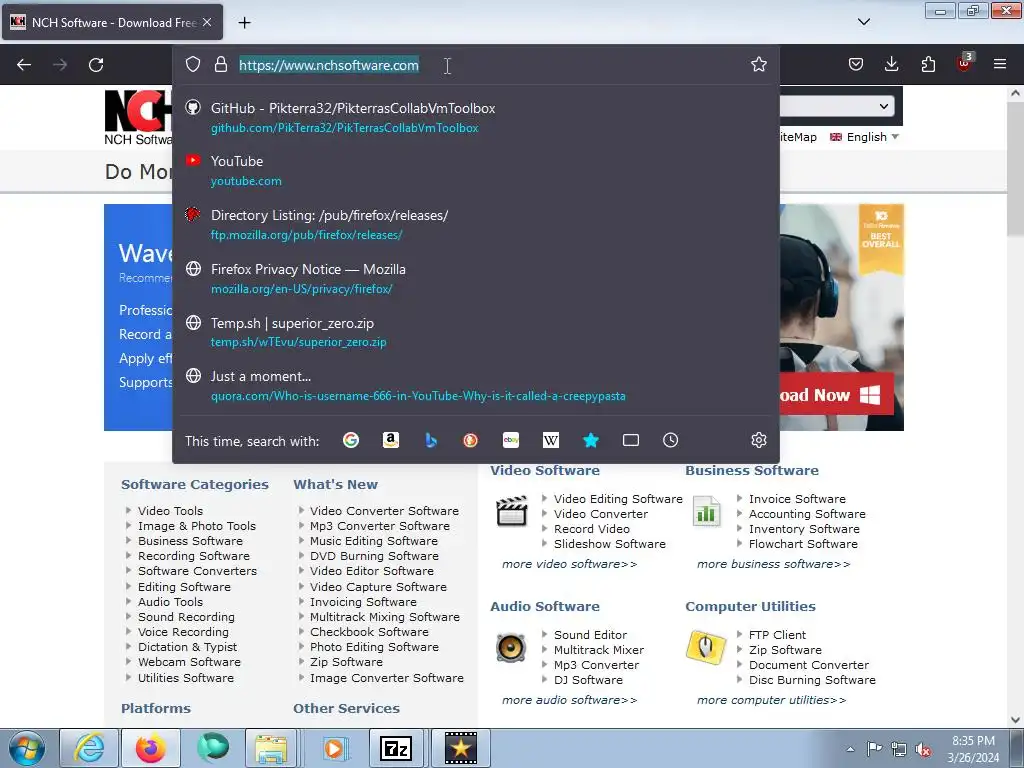
Task: Search this time with Google
Action: 351,440
